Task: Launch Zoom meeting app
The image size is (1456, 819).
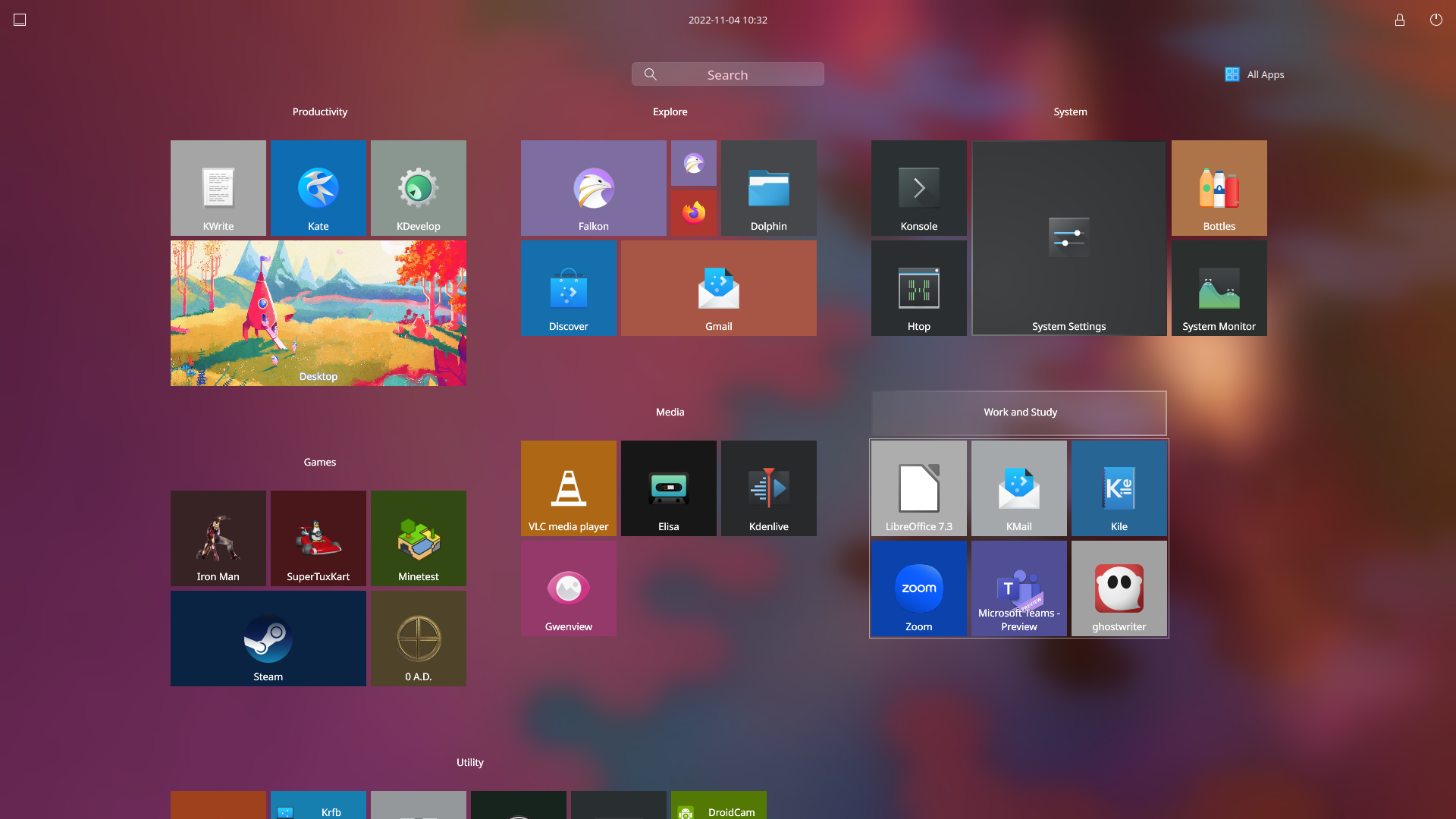Action: coord(919,588)
